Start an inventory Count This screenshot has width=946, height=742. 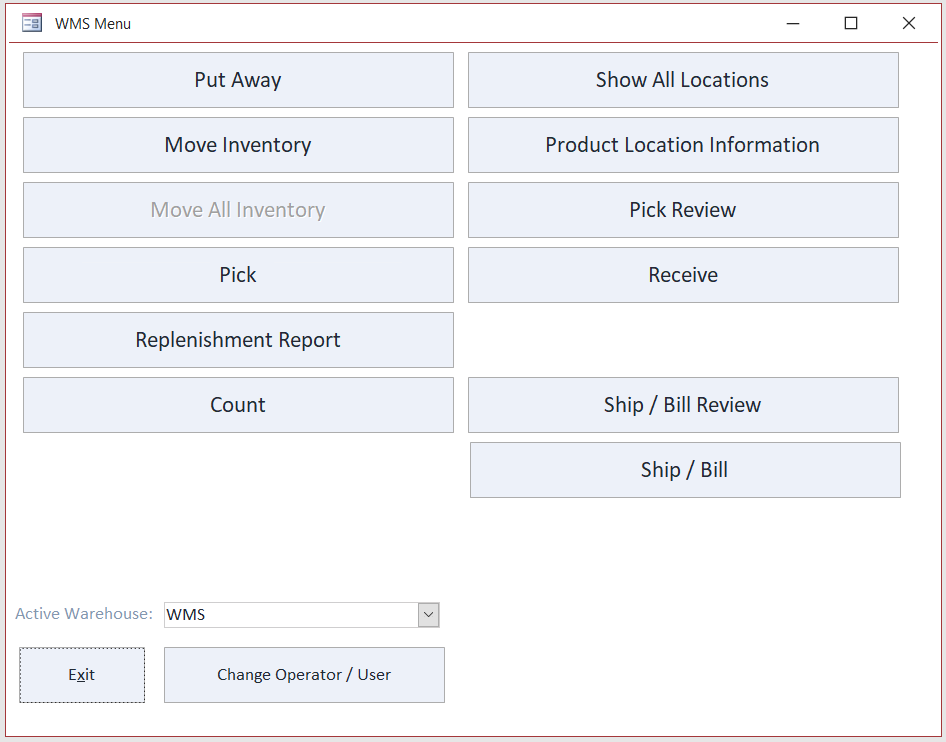(x=238, y=405)
